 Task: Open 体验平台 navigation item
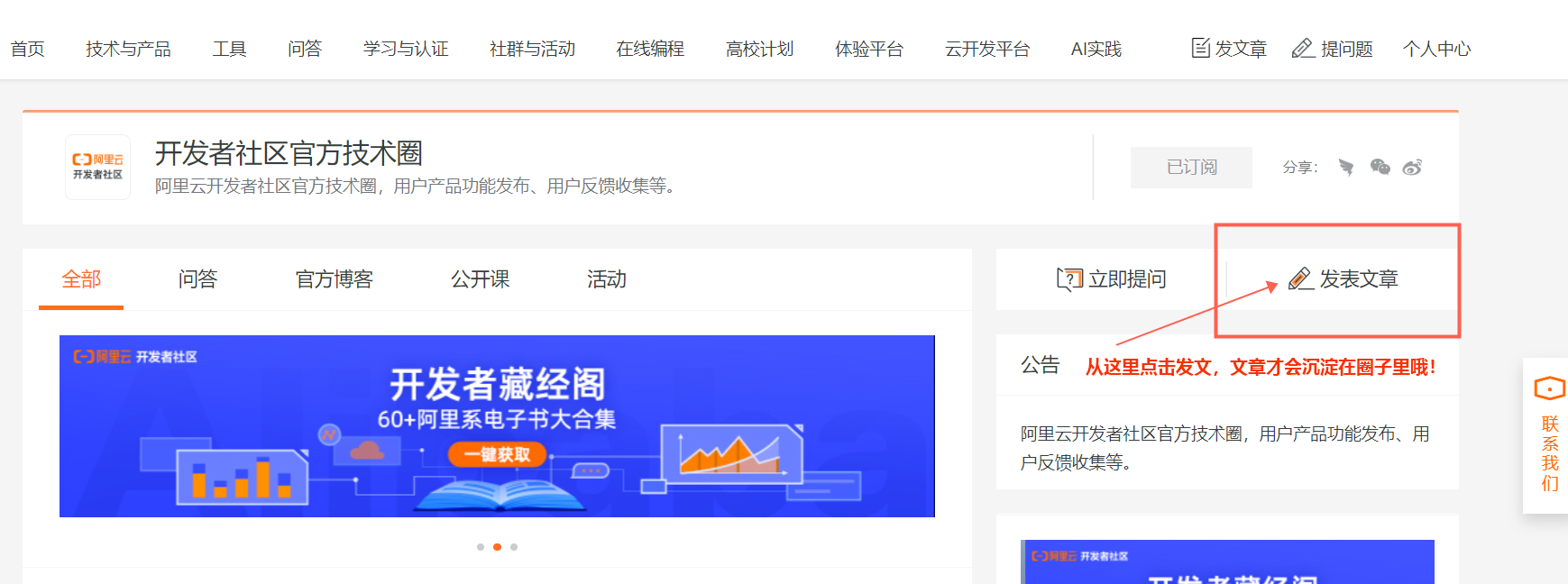coord(869,49)
